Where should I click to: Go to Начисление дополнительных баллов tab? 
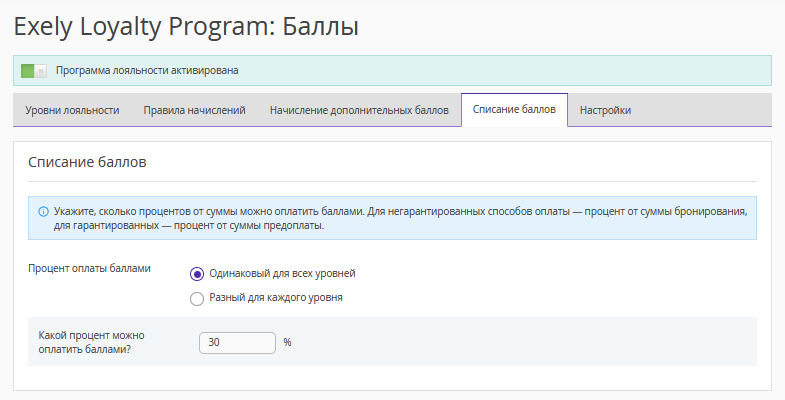359,111
